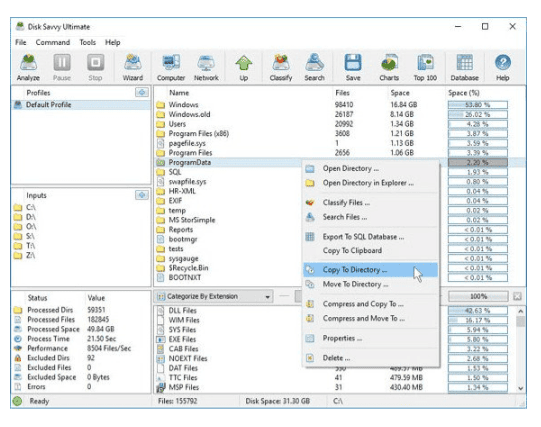Select the Program Files (x86) row
The height and width of the screenshot is (427, 541).
[x=340, y=133]
